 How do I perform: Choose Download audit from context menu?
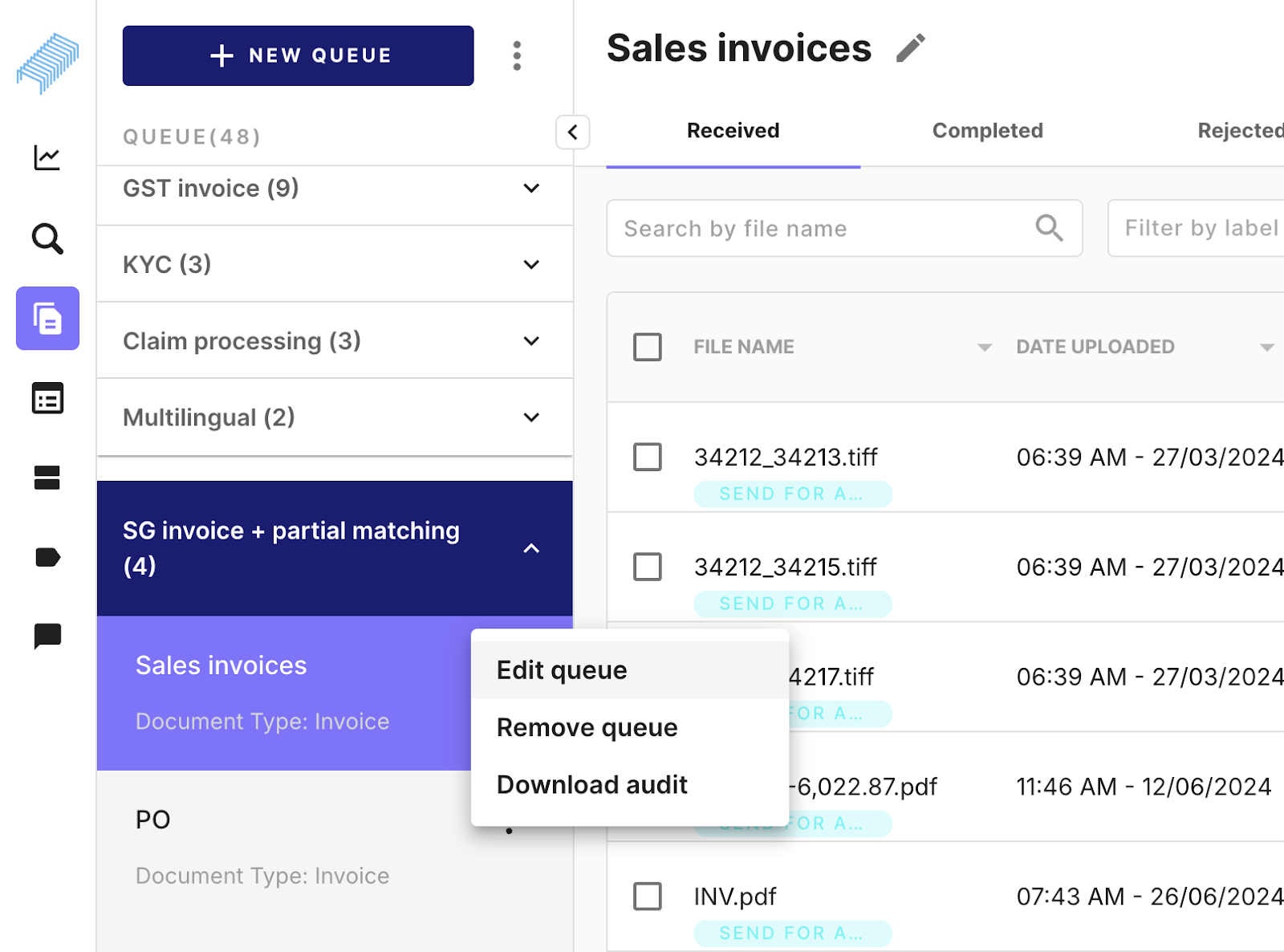pyautogui.click(x=630, y=784)
